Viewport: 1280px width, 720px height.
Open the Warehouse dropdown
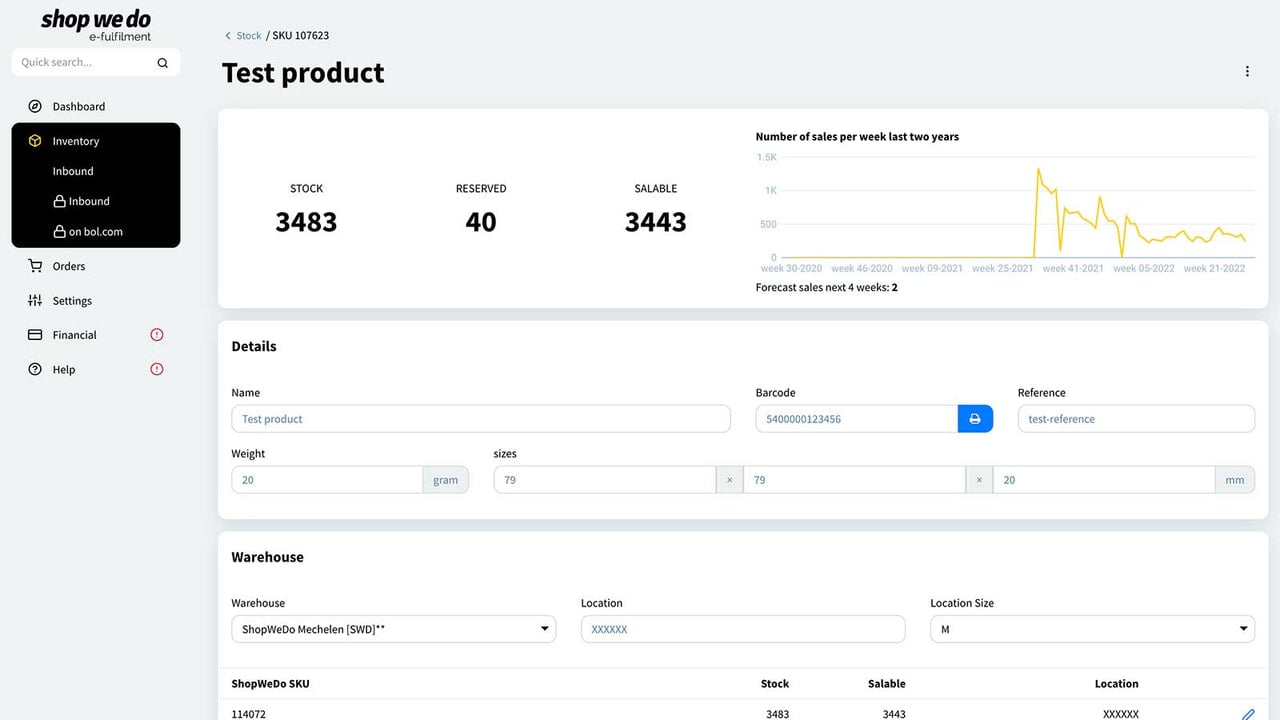pos(393,629)
